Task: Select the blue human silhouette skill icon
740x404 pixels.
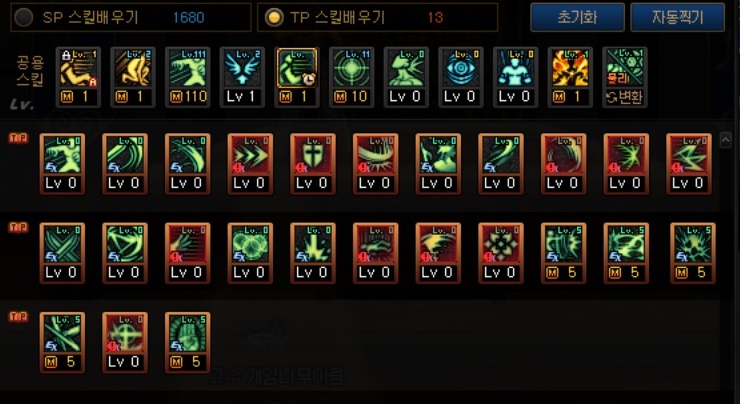Action: click(515, 77)
